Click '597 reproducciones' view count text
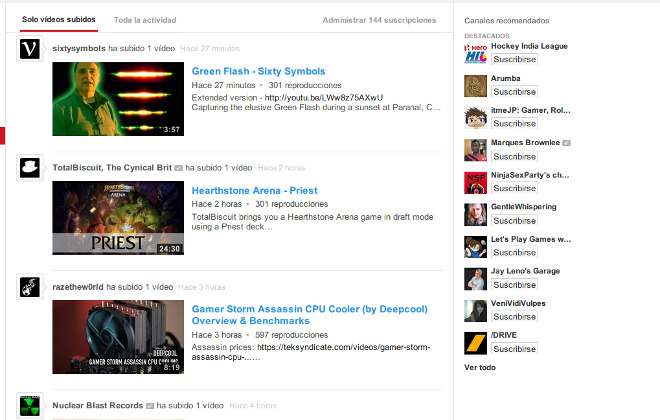This screenshot has width=660, height=420. point(291,335)
